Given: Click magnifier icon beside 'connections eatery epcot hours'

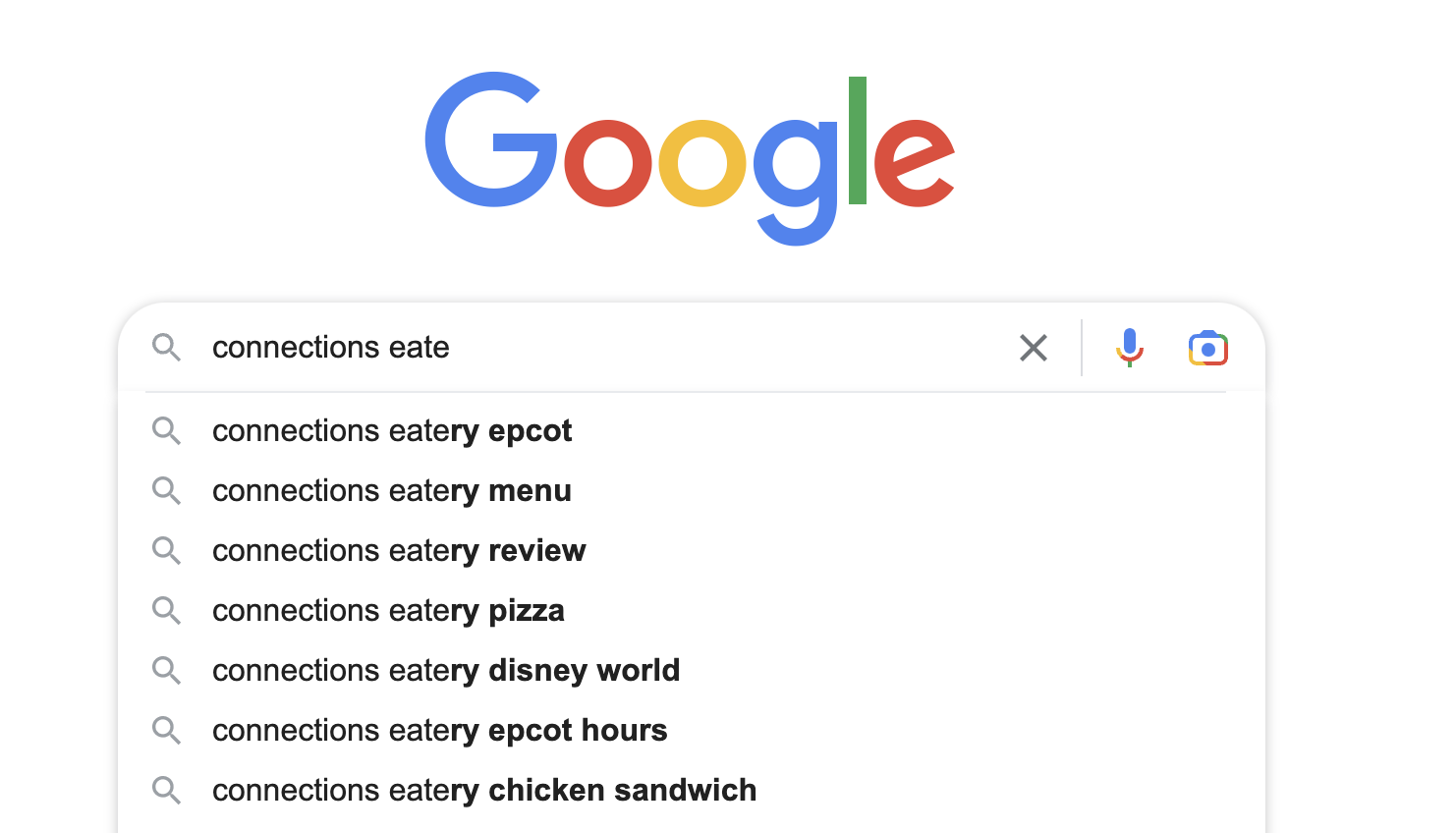Looking at the screenshot, I should 166,730.
